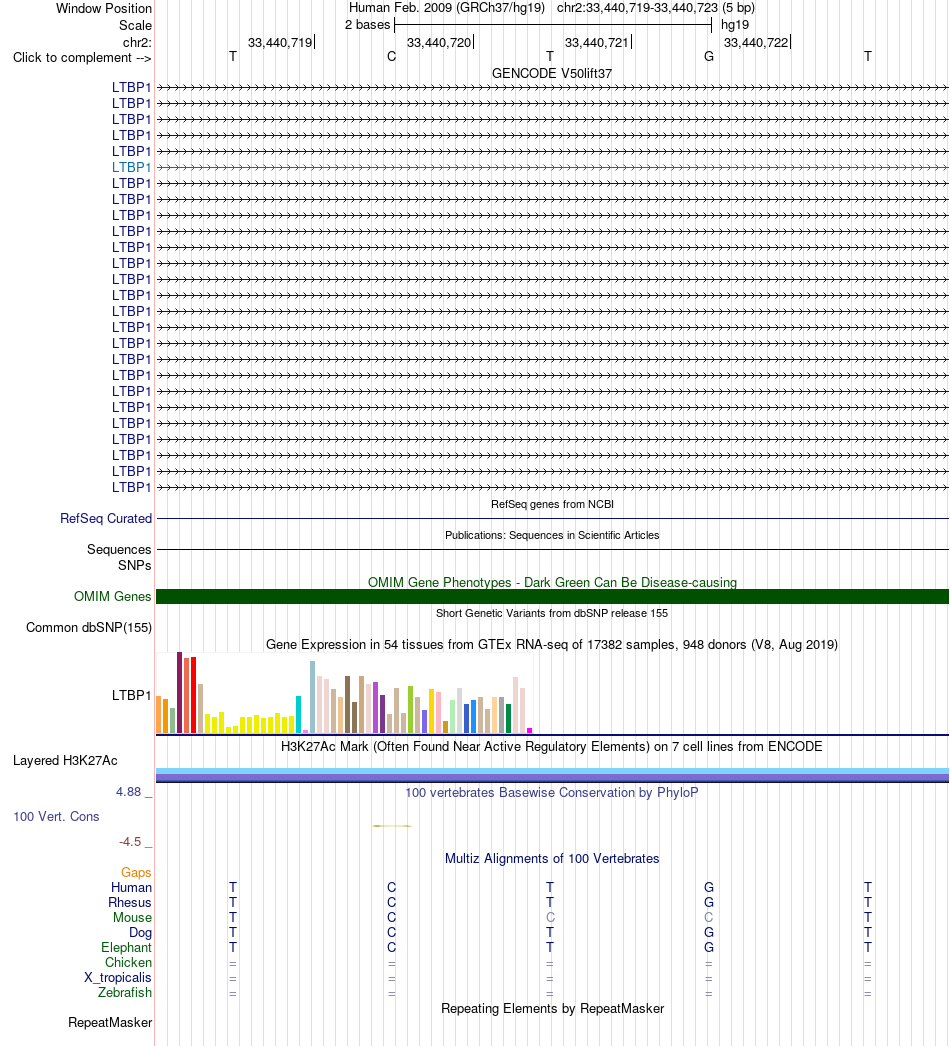Open the RefSeq genes from NCBI title
The height and width of the screenshot is (1046, 950).
[552, 504]
